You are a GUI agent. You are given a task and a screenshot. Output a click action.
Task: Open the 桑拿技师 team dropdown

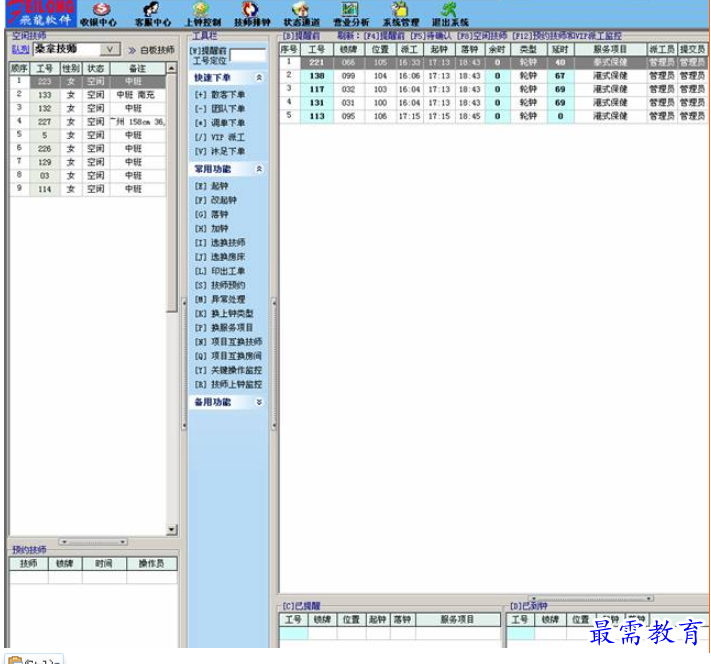click(110, 49)
